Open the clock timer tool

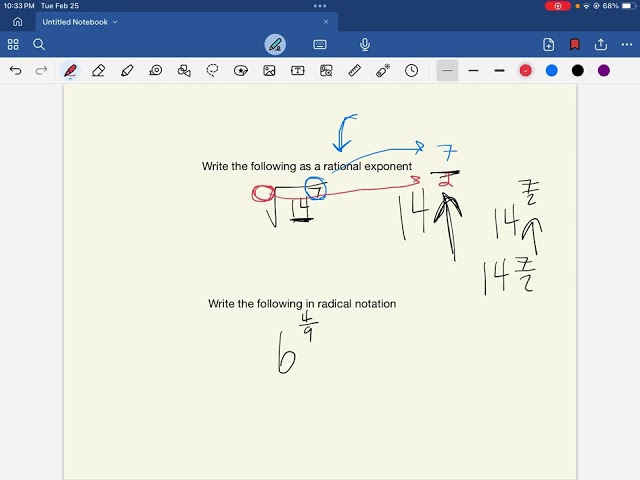click(411, 71)
